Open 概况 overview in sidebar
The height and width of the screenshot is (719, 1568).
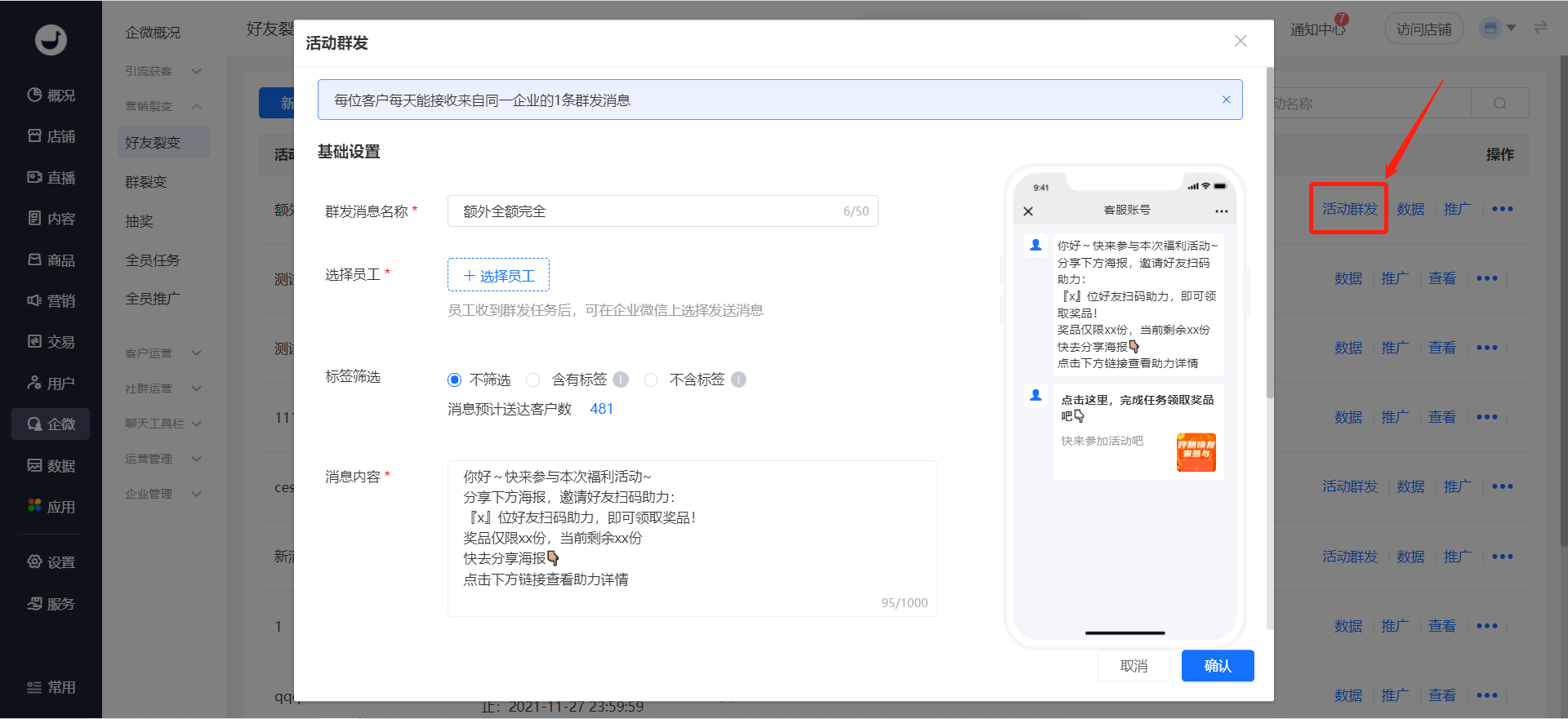(51, 95)
